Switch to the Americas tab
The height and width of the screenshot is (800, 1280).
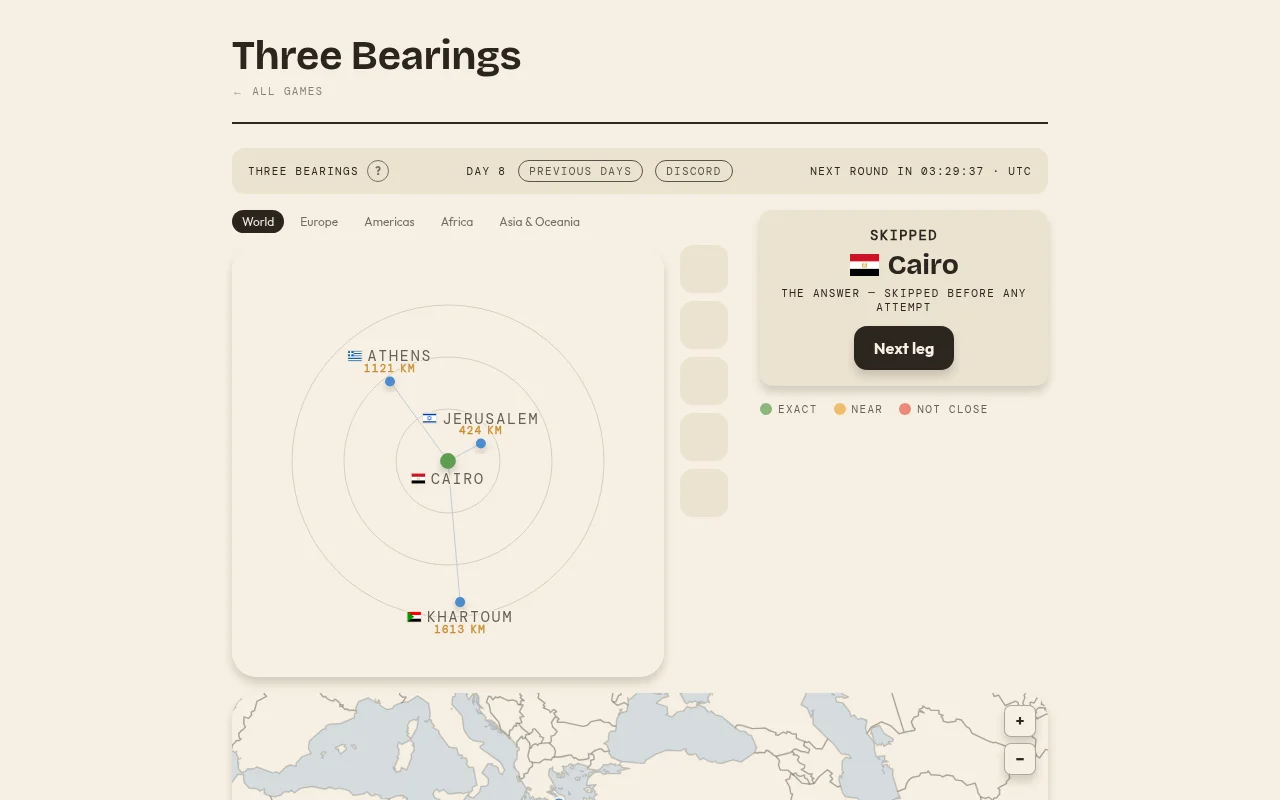pos(389,222)
